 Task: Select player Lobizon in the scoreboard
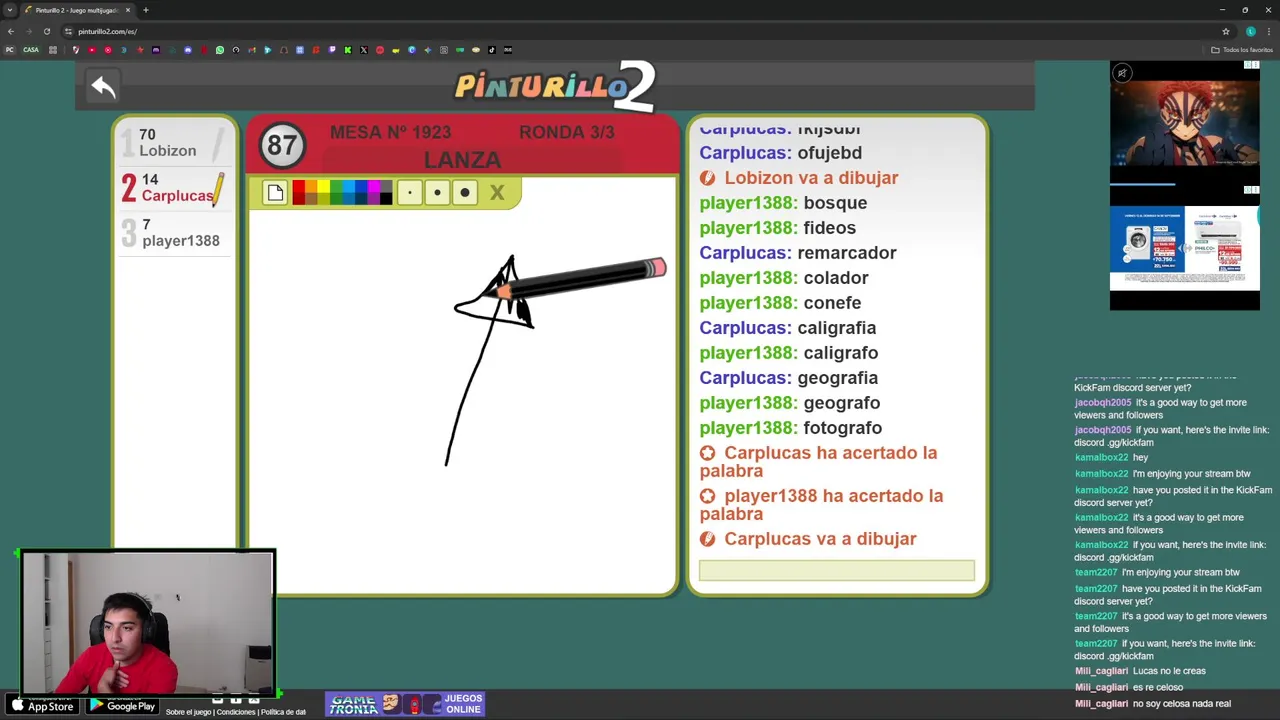[174, 142]
